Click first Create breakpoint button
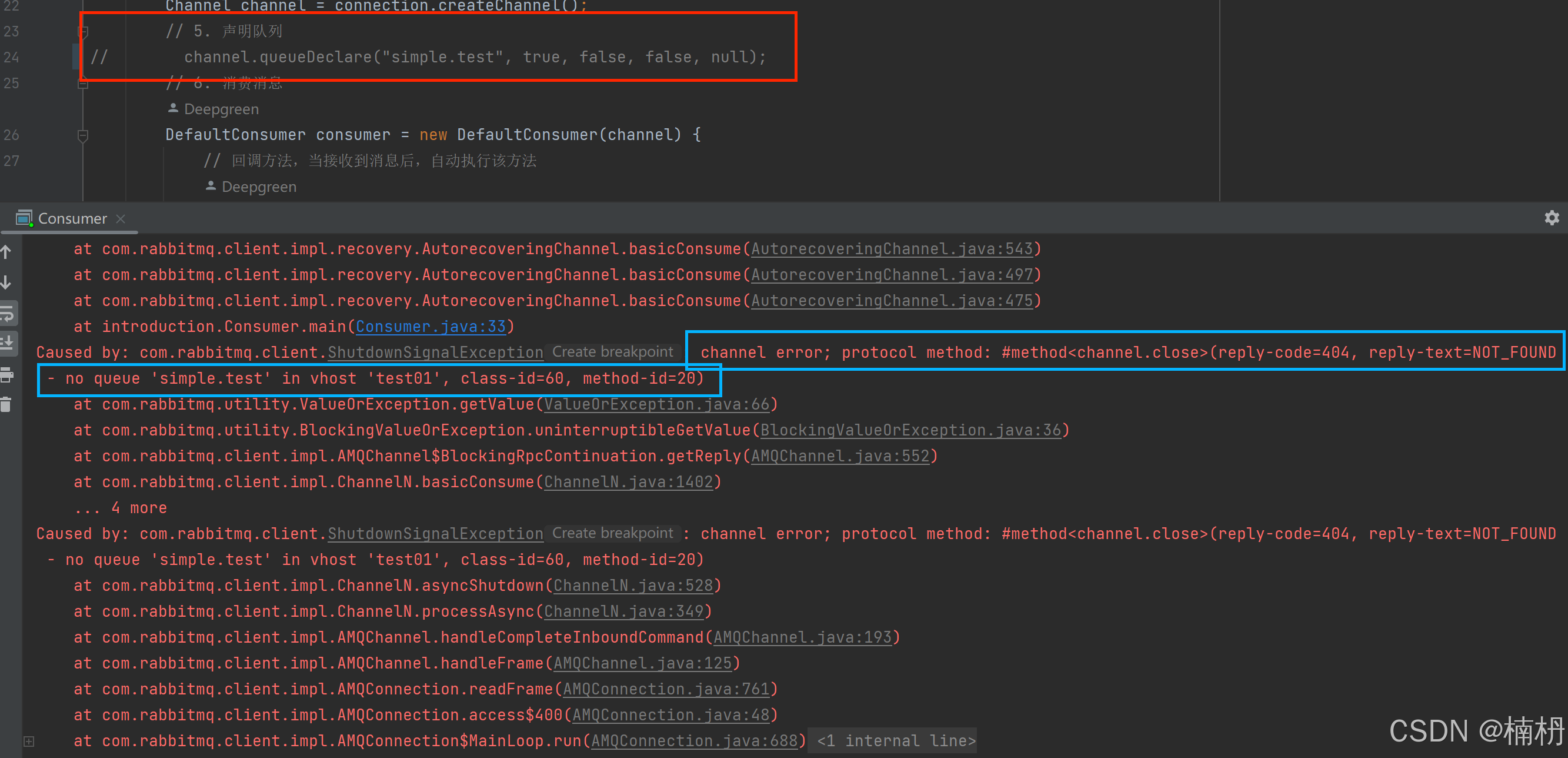The height and width of the screenshot is (758, 1568). pos(612,352)
